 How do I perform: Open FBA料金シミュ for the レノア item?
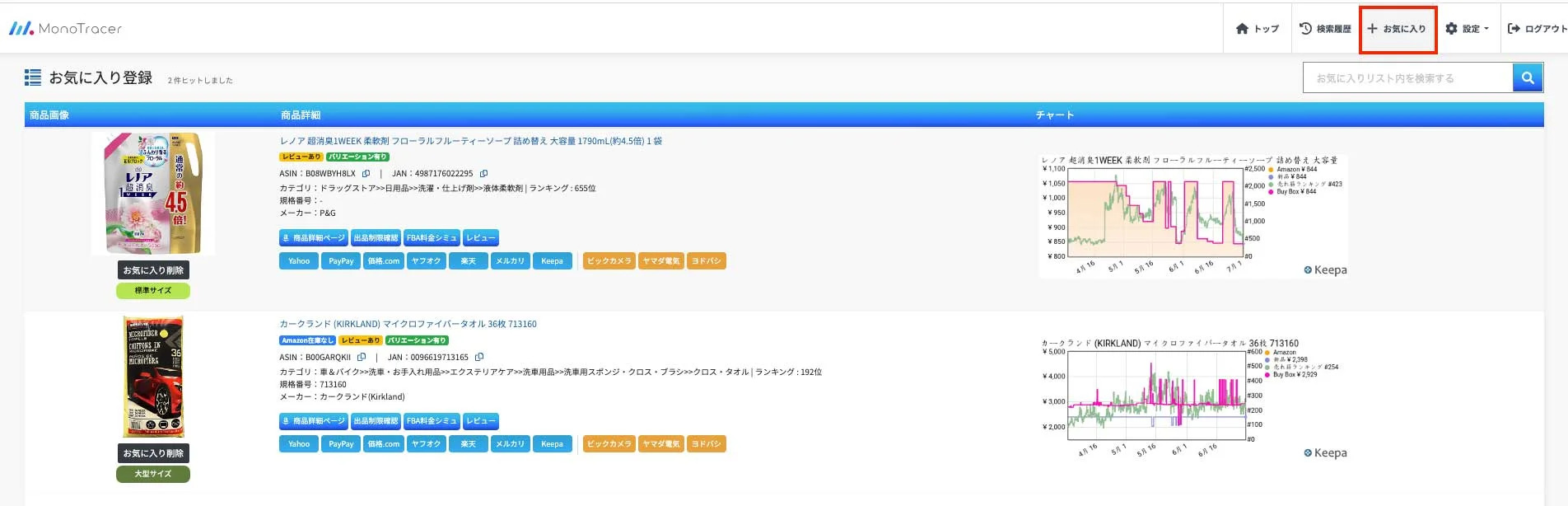tap(432, 238)
